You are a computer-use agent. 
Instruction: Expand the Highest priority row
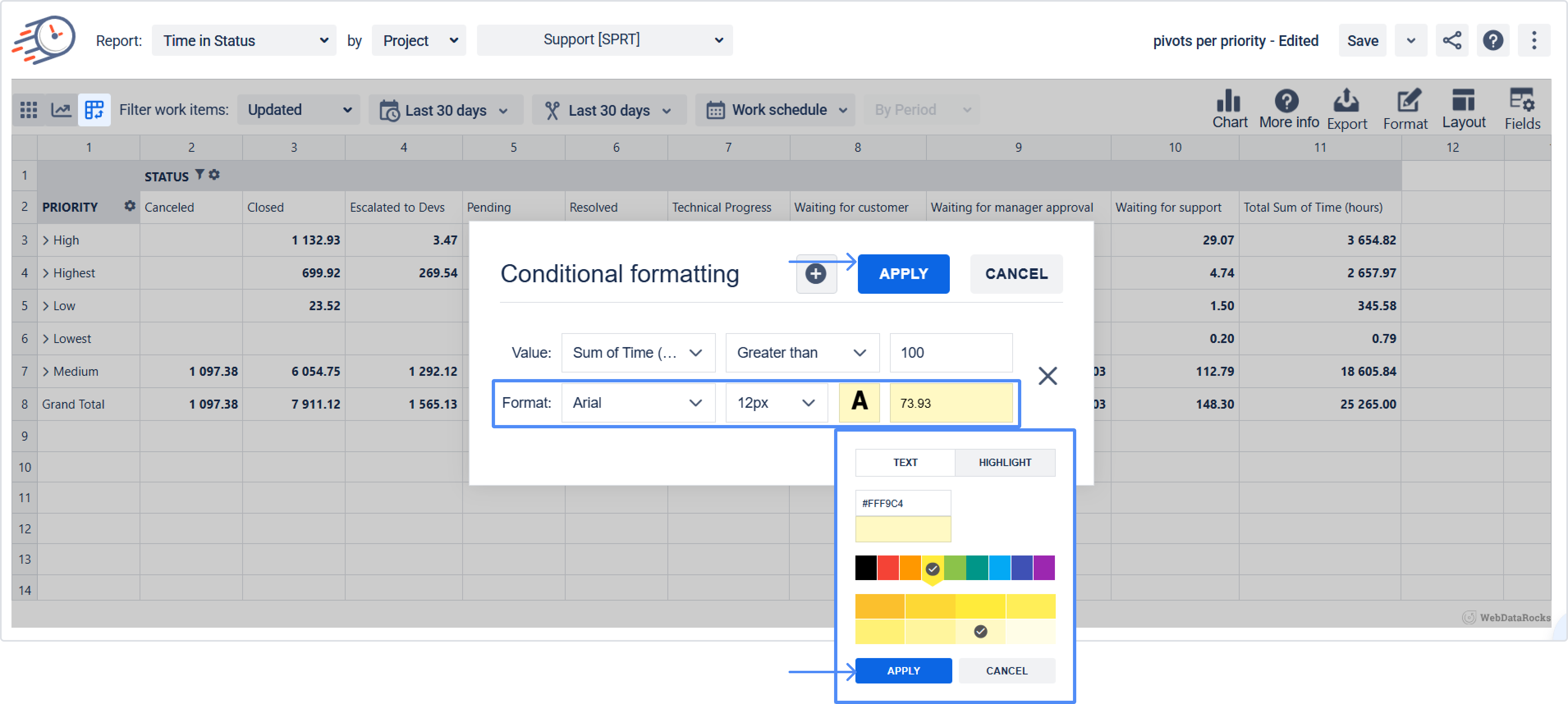pyautogui.click(x=46, y=272)
